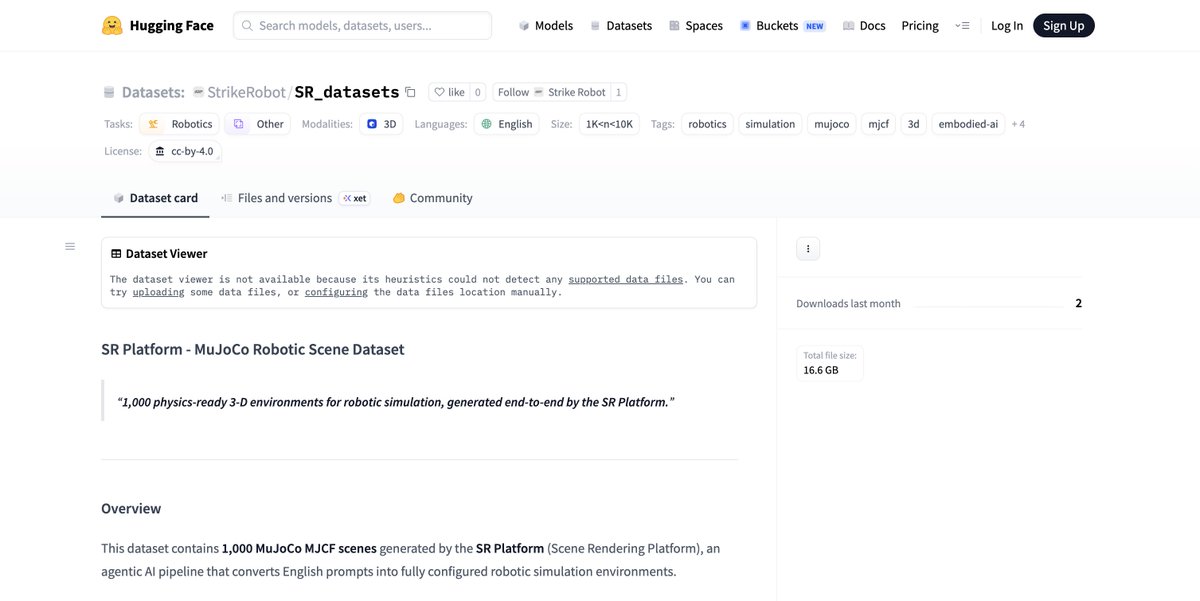The image size is (1200, 601).
Task: Open Buckets in the top navigation
Action: pos(782,26)
